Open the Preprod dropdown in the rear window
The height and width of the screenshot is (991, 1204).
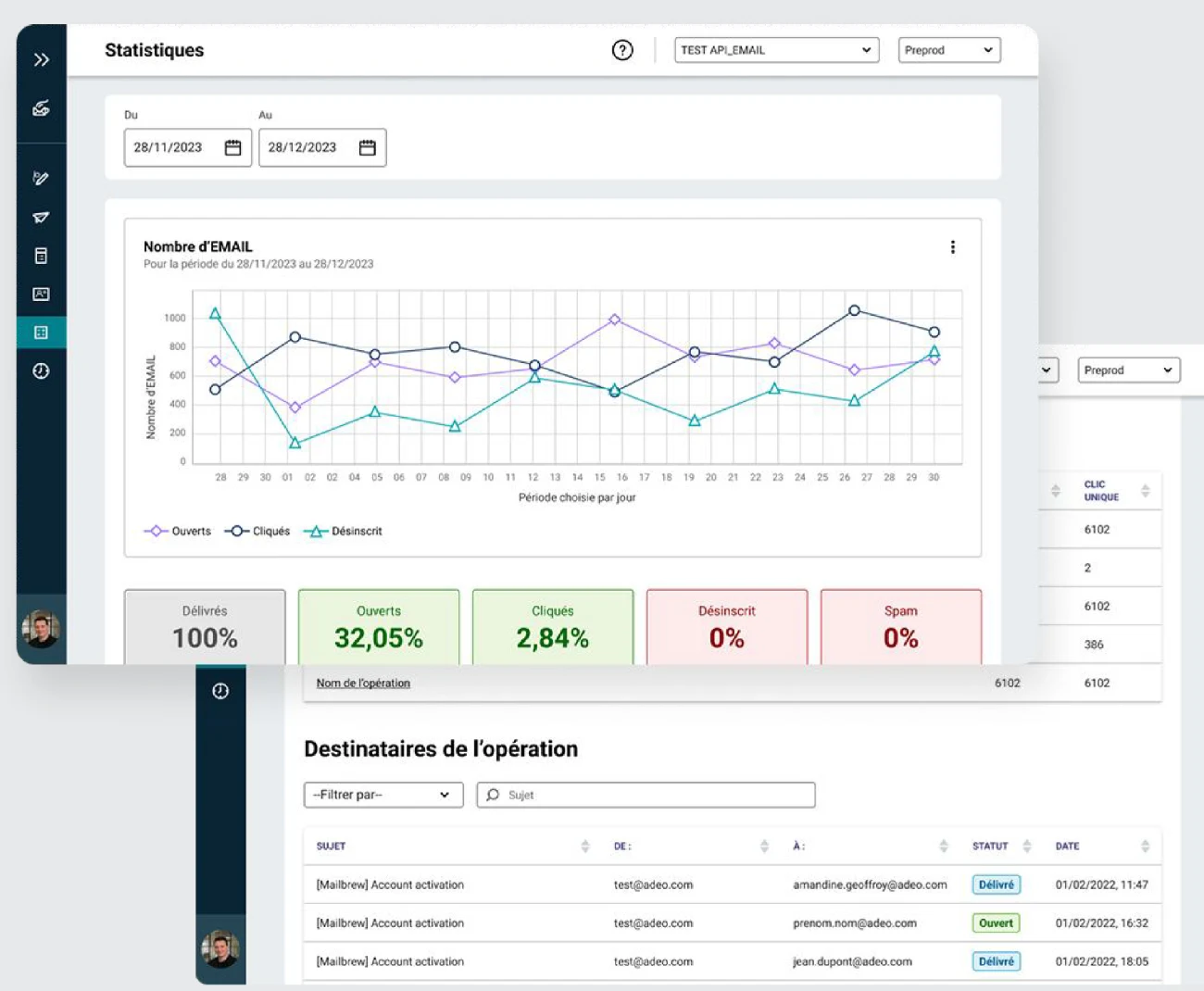(1129, 370)
